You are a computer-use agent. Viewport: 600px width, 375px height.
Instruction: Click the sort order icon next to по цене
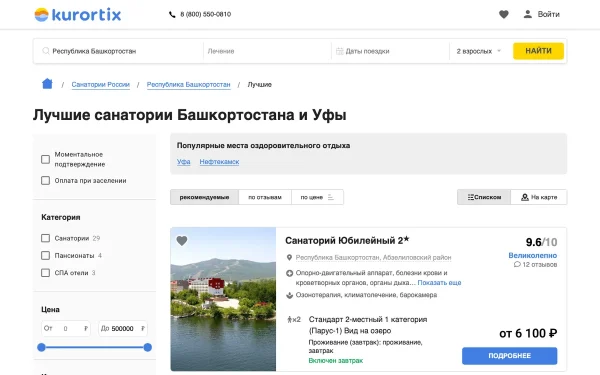(x=331, y=197)
